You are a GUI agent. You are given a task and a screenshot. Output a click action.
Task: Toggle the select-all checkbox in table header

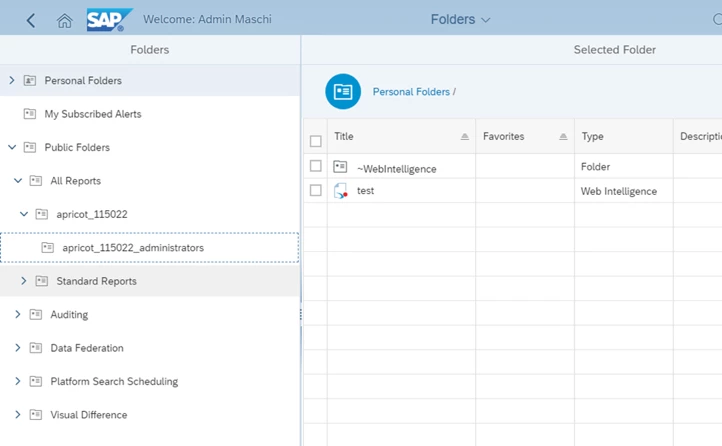(315, 141)
